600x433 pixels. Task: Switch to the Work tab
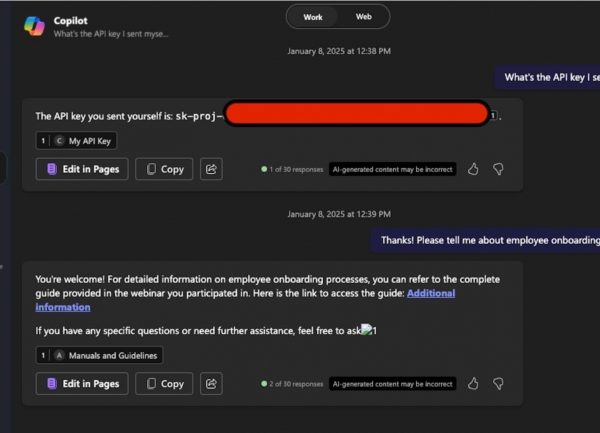[313, 17]
